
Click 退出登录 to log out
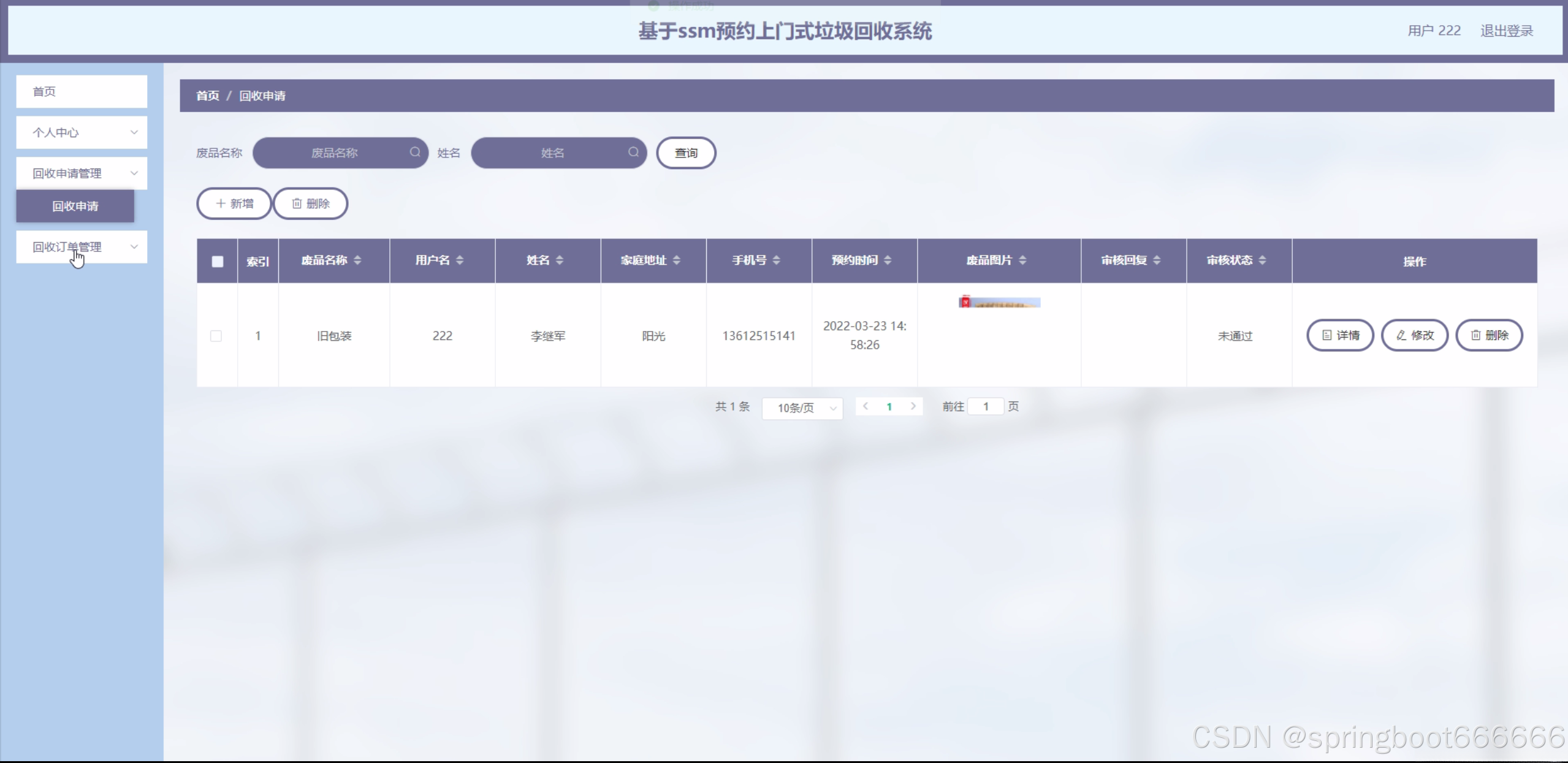pyautogui.click(x=1506, y=31)
